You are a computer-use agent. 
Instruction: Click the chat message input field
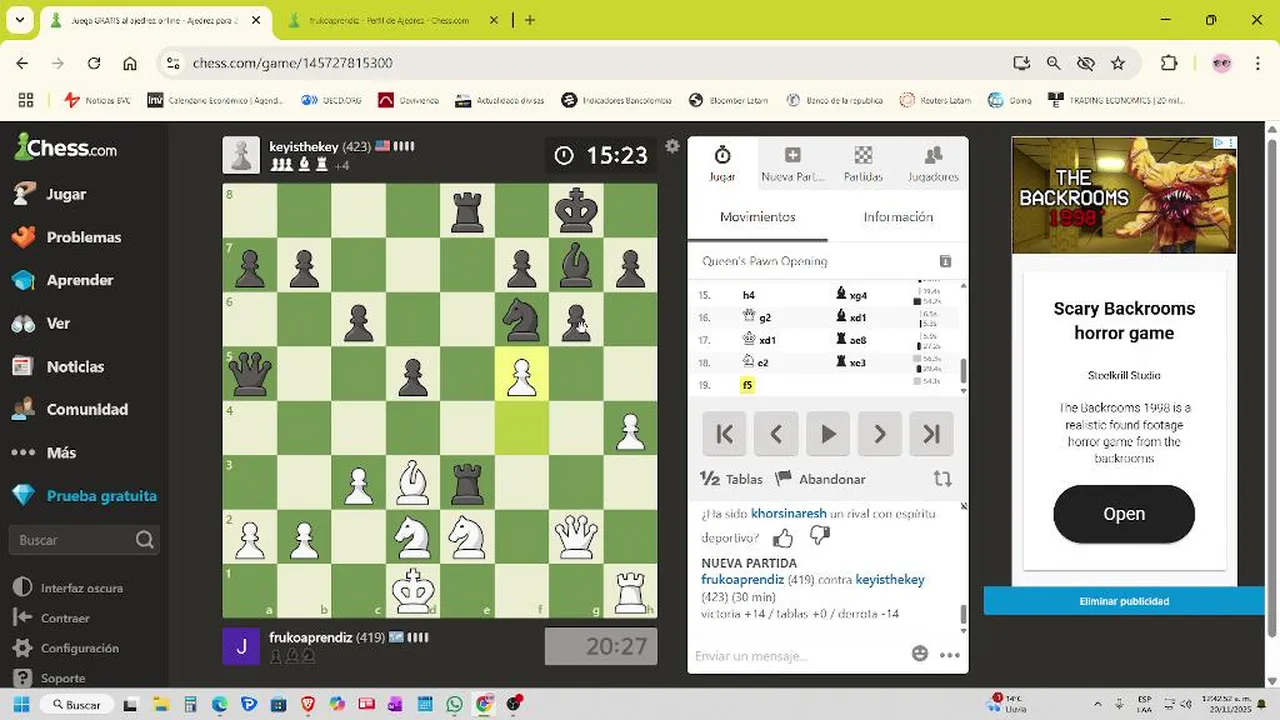(797, 656)
